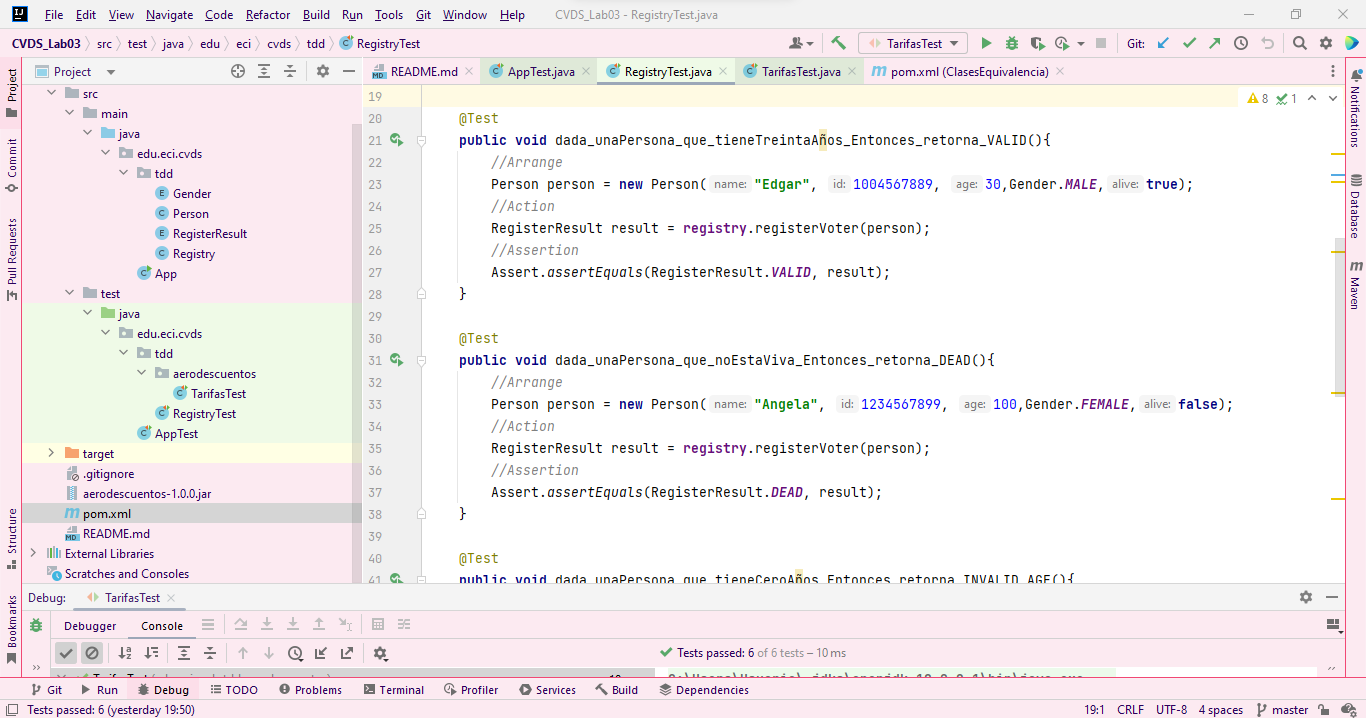Open the TarifasTest run configuration dropdown
The height and width of the screenshot is (718, 1366).
tap(913, 43)
